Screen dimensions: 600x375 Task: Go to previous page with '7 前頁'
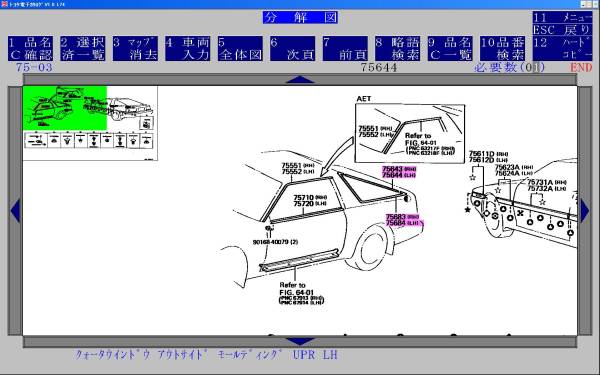[345, 49]
